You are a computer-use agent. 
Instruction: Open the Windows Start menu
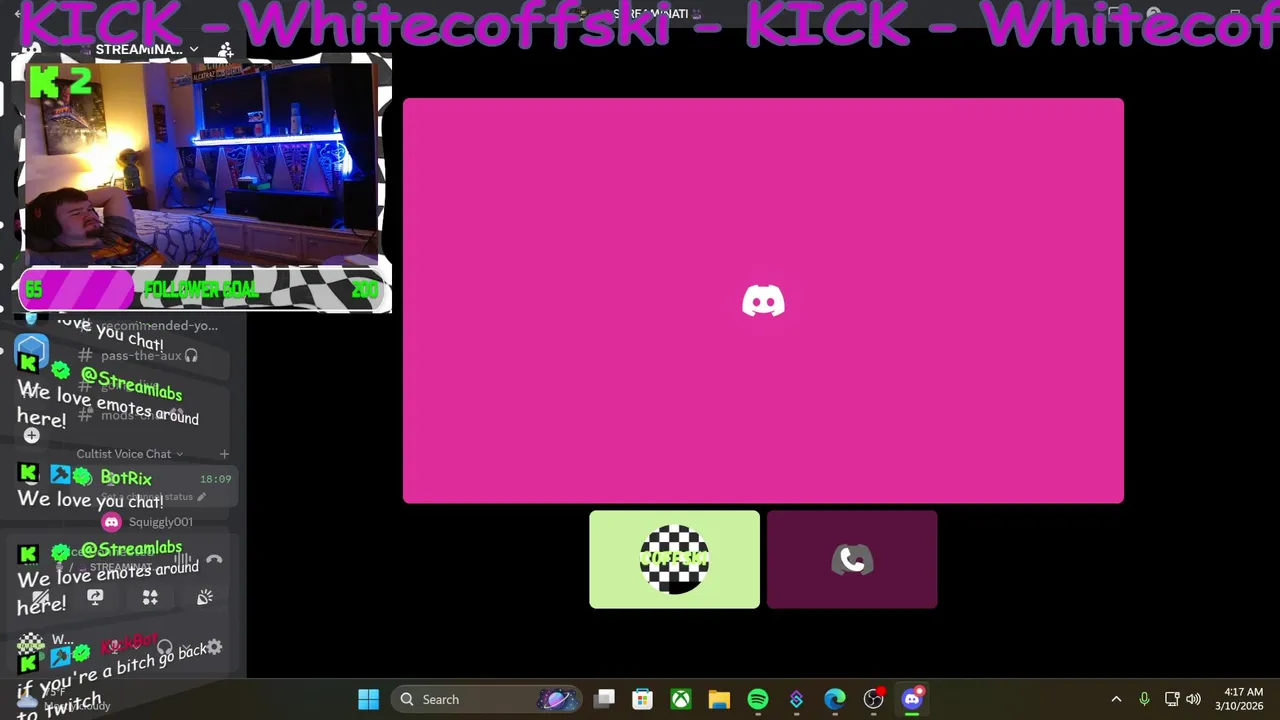368,699
